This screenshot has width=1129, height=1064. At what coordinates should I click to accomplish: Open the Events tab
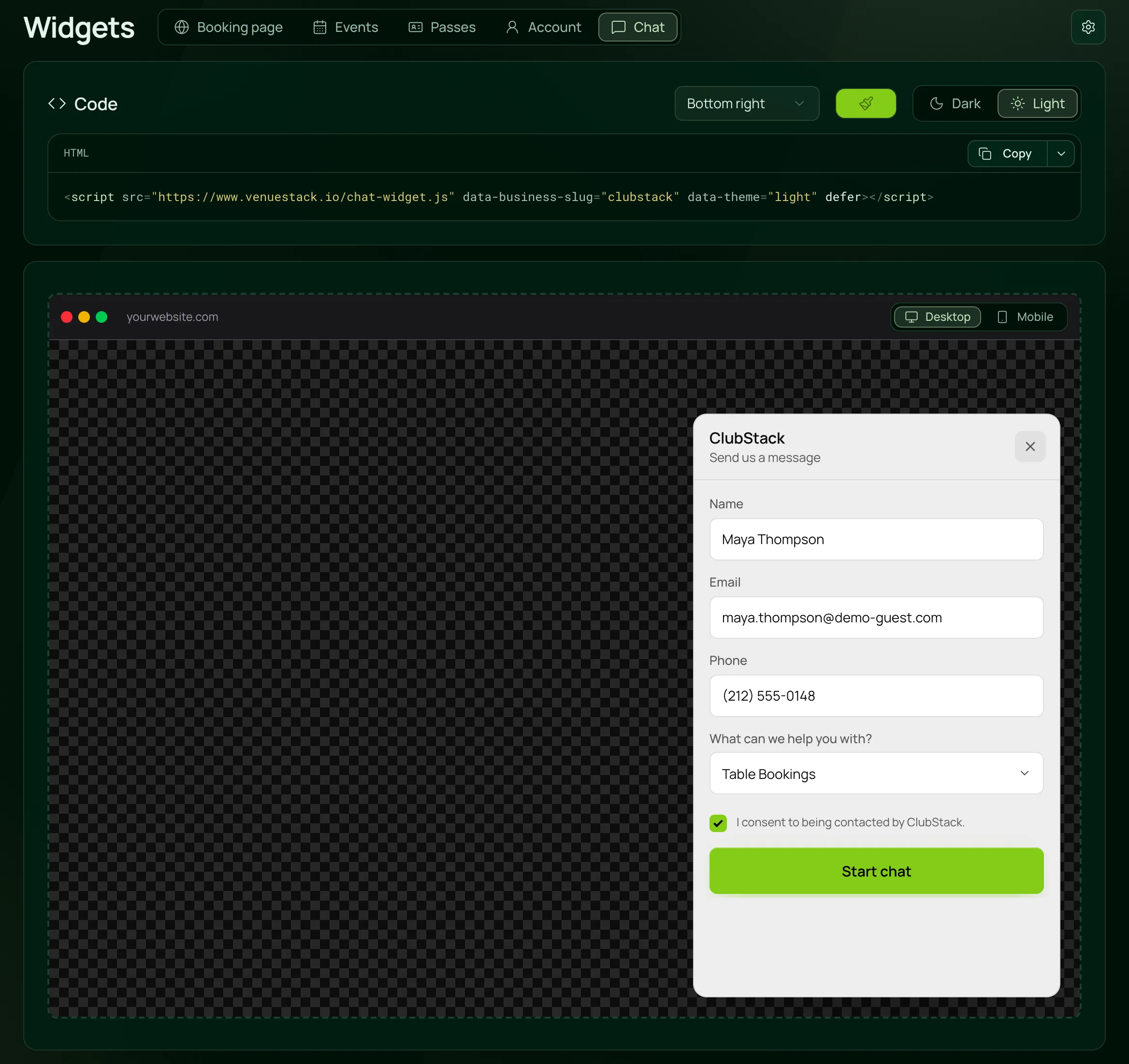pyautogui.click(x=345, y=27)
